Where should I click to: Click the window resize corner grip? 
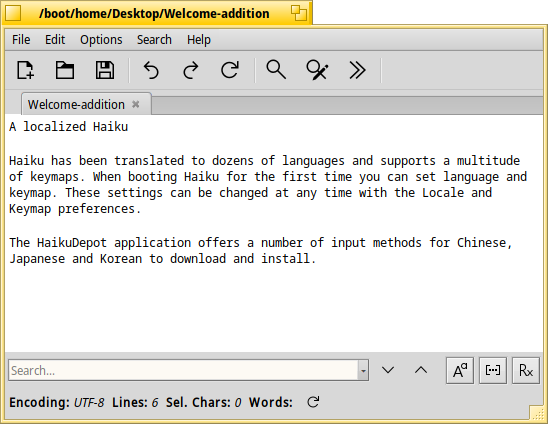tap(536, 413)
